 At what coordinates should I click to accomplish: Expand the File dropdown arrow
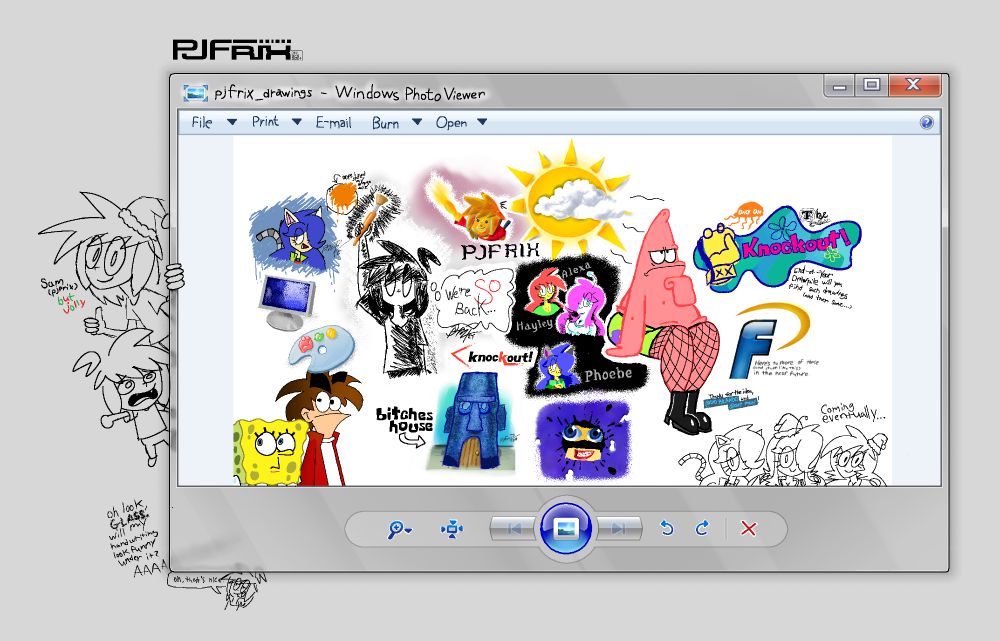click(232, 122)
